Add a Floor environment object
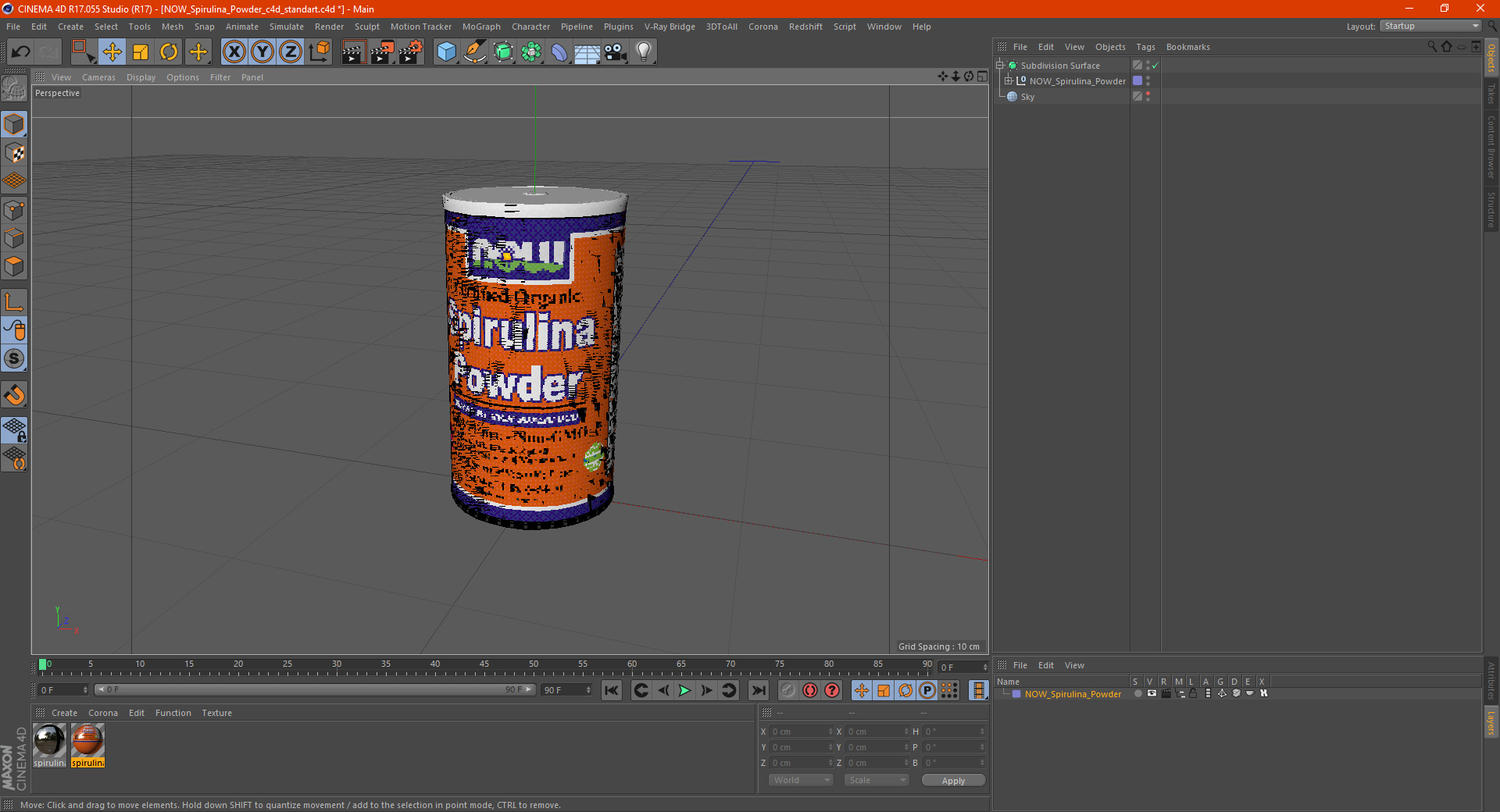Viewport: 1500px width, 812px height. tap(587, 52)
